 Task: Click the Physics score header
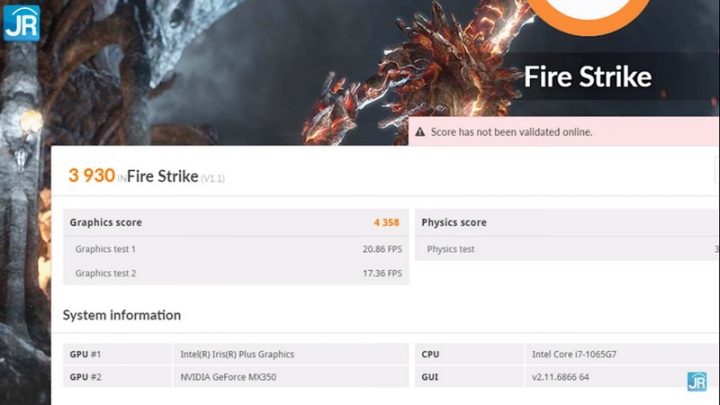pos(454,222)
